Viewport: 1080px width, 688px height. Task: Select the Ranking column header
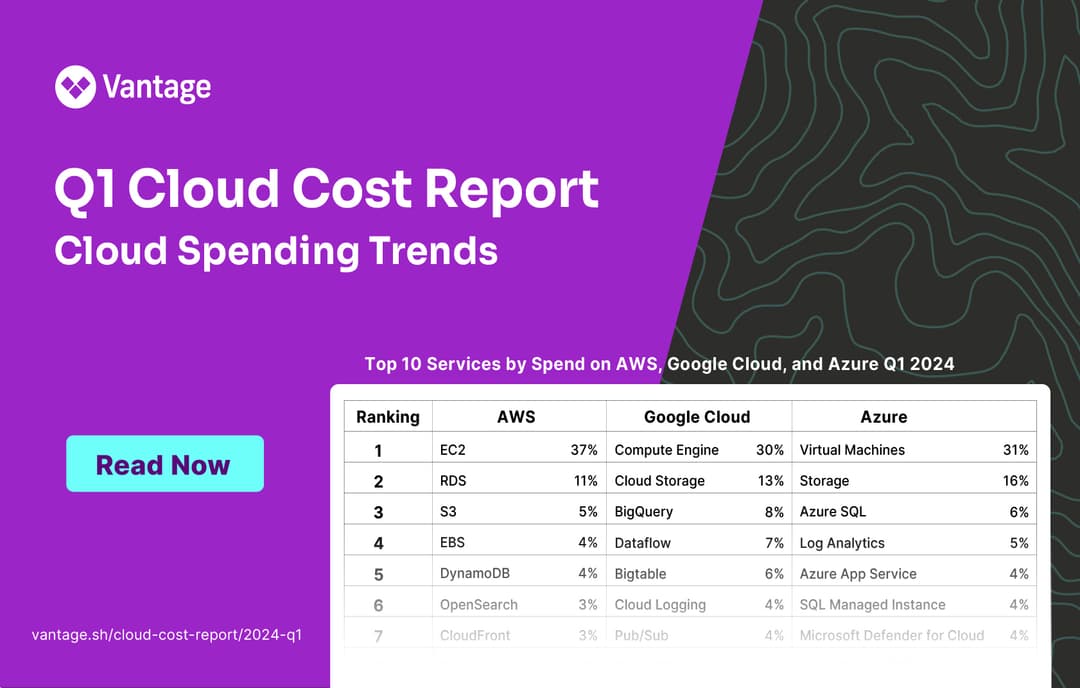click(x=388, y=416)
